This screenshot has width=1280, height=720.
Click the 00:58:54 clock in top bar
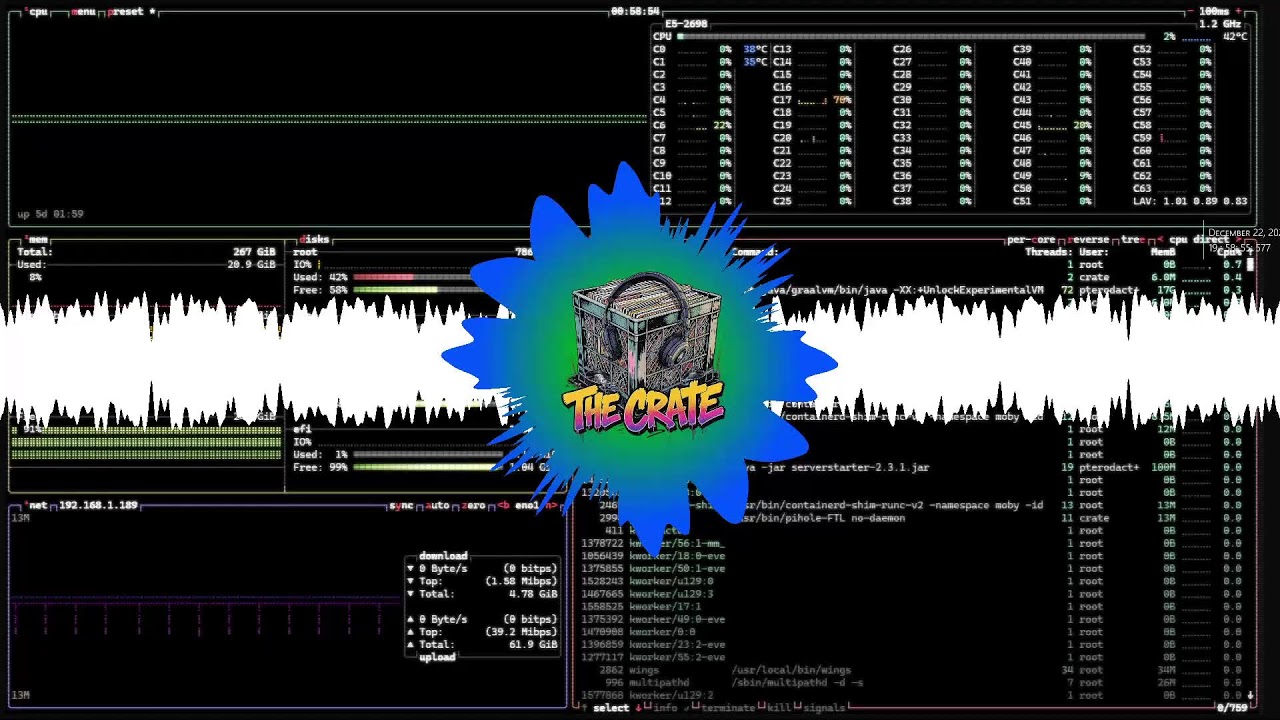pos(635,12)
